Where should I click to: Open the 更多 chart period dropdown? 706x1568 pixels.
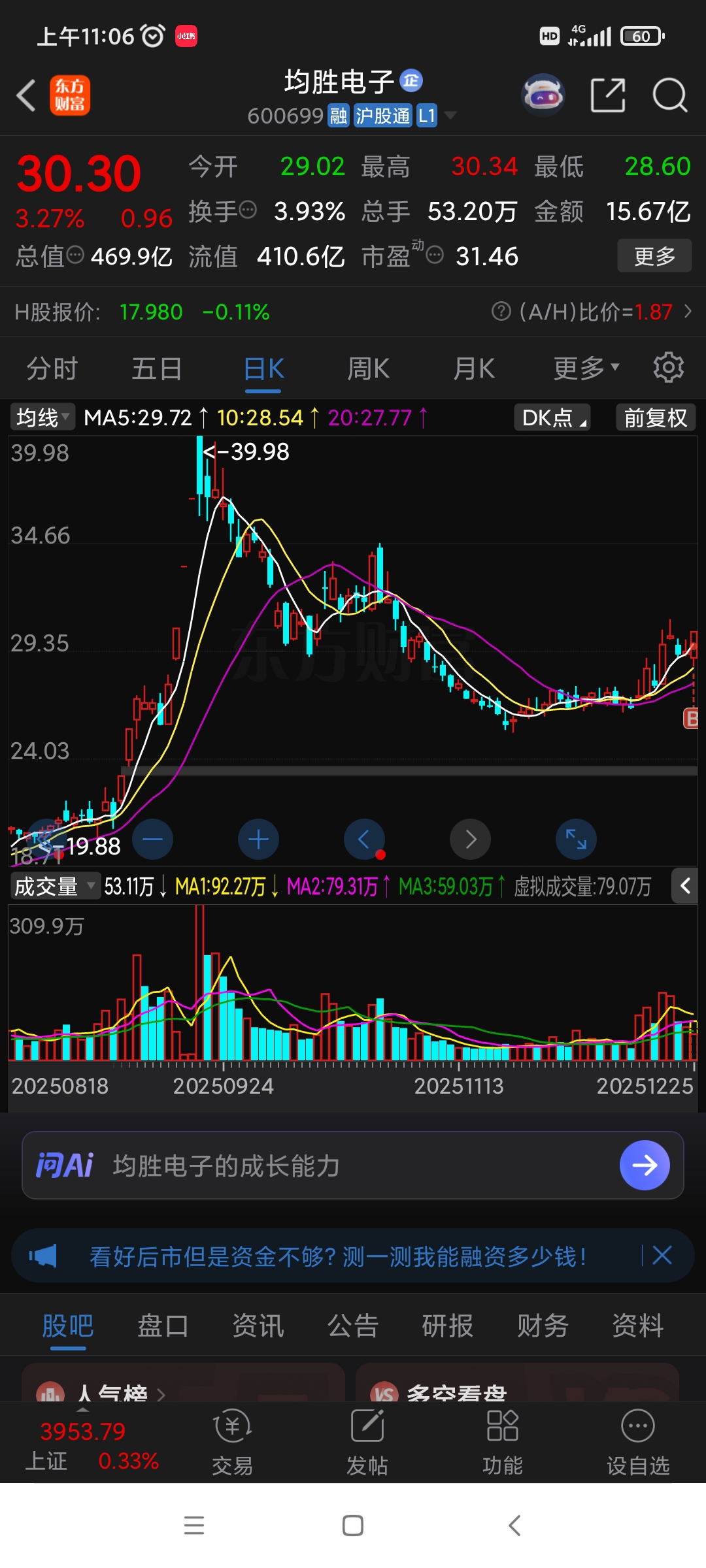(x=586, y=368)
